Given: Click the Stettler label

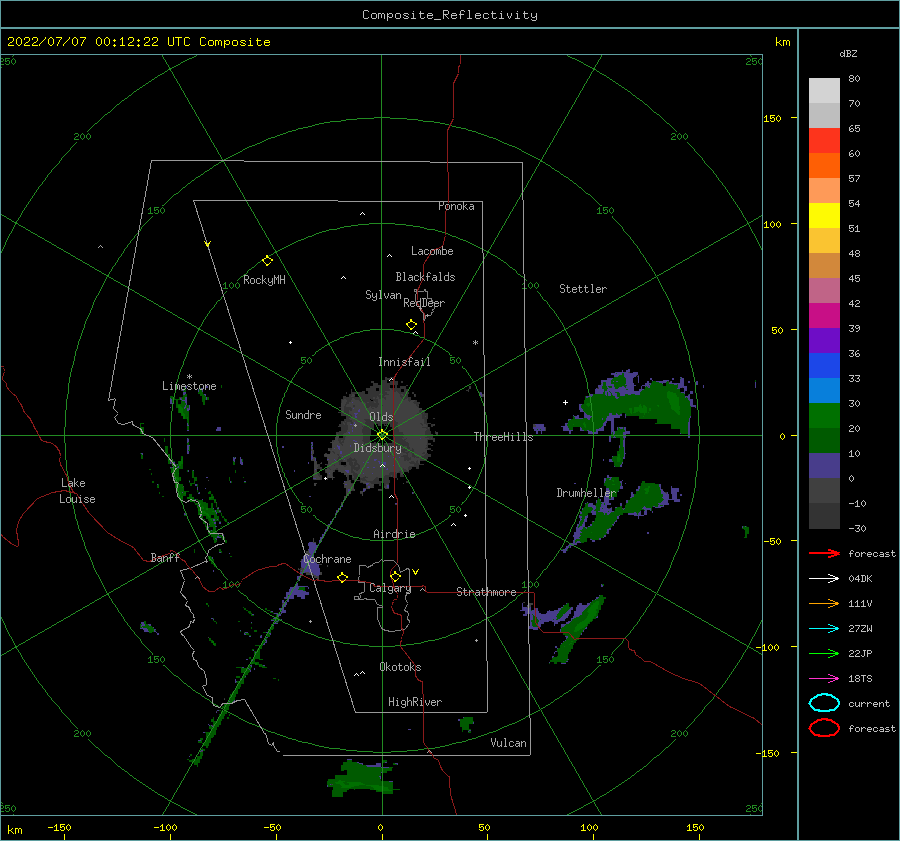Looking at the screenshot, I should pyautogui.click(x=583, y=289).
